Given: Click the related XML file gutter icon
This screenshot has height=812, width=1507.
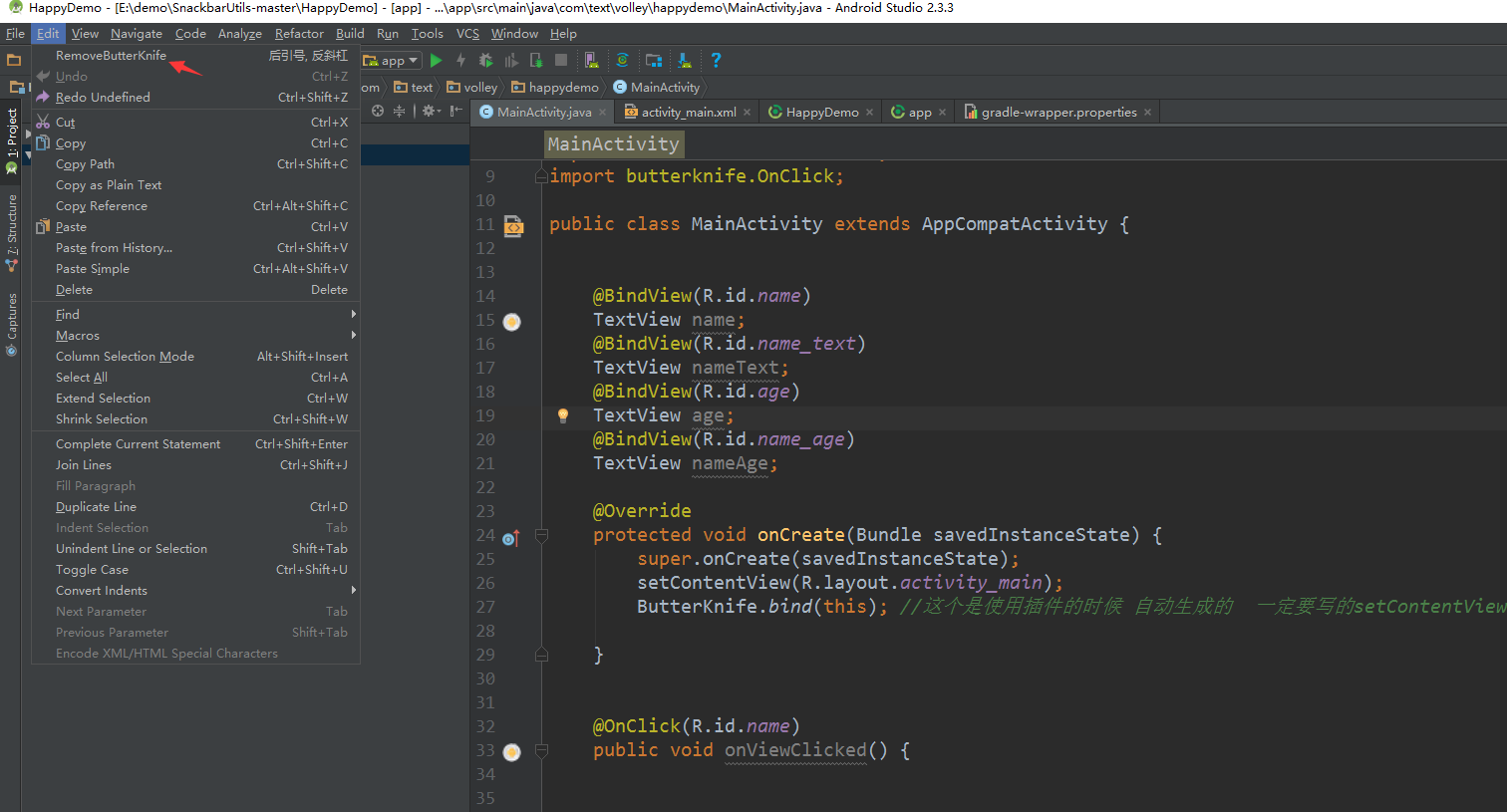Looking at the screenshot, I should pyautogui.click(x=513, y=226).
